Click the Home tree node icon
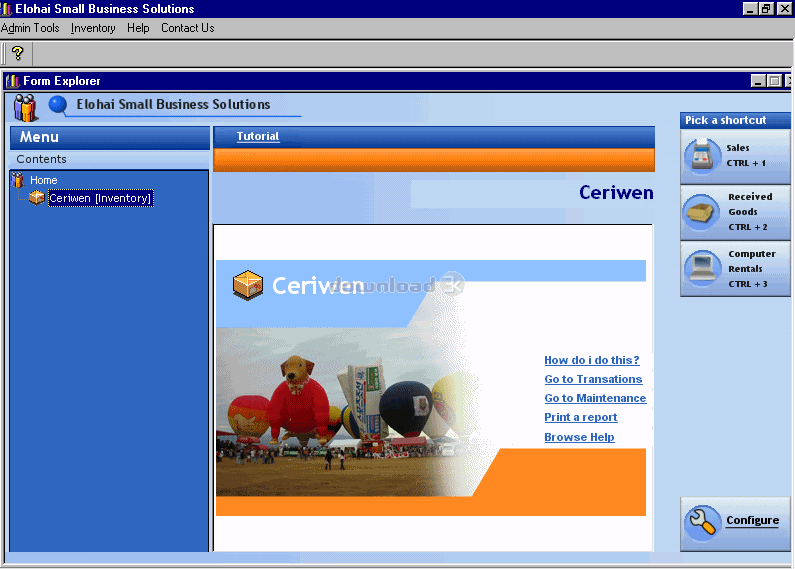This screenshot has height=569, width=795. pyautogui.click(x=18, y=180)
